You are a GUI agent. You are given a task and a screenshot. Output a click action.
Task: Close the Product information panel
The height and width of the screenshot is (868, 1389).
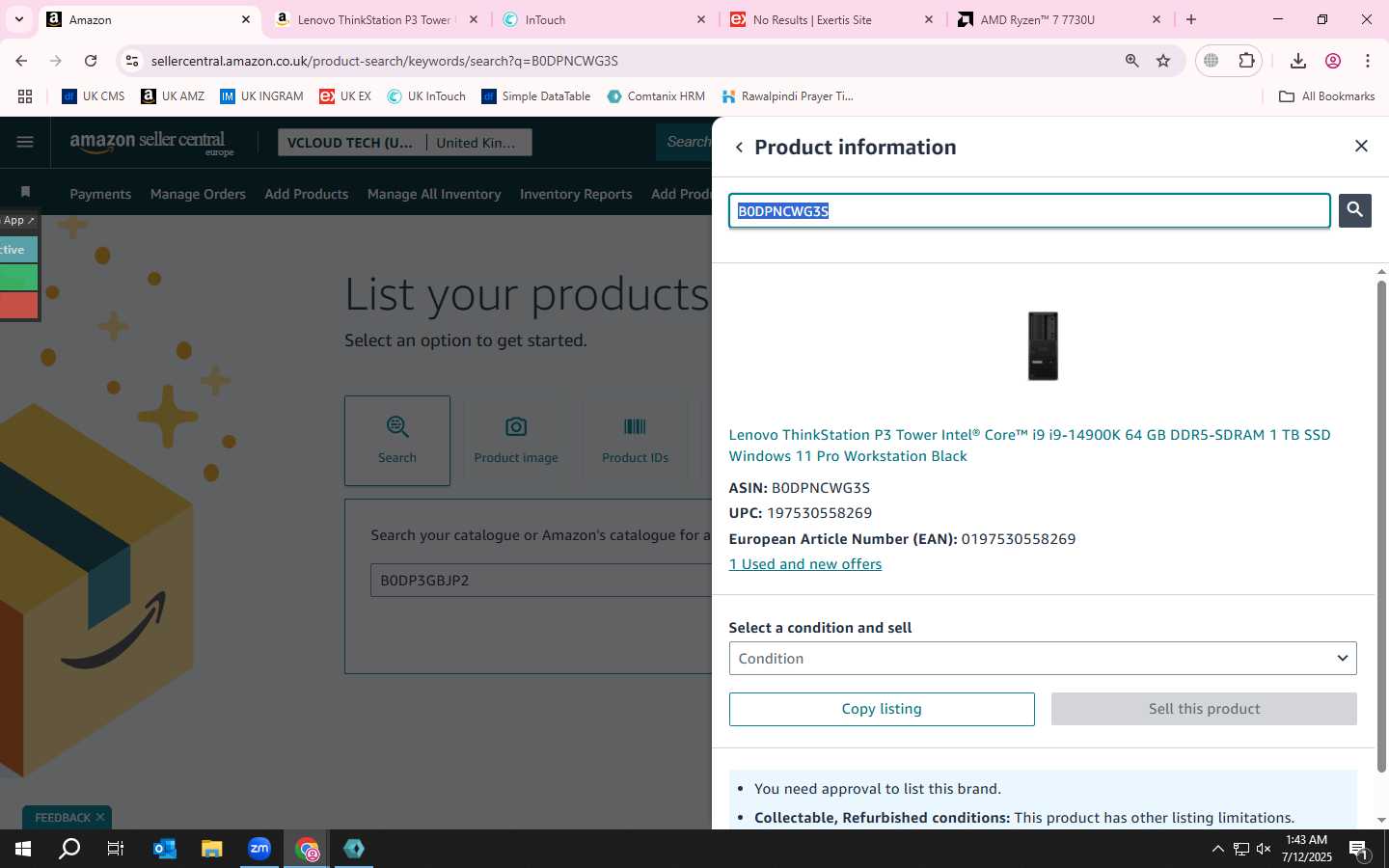(1361, 146)
